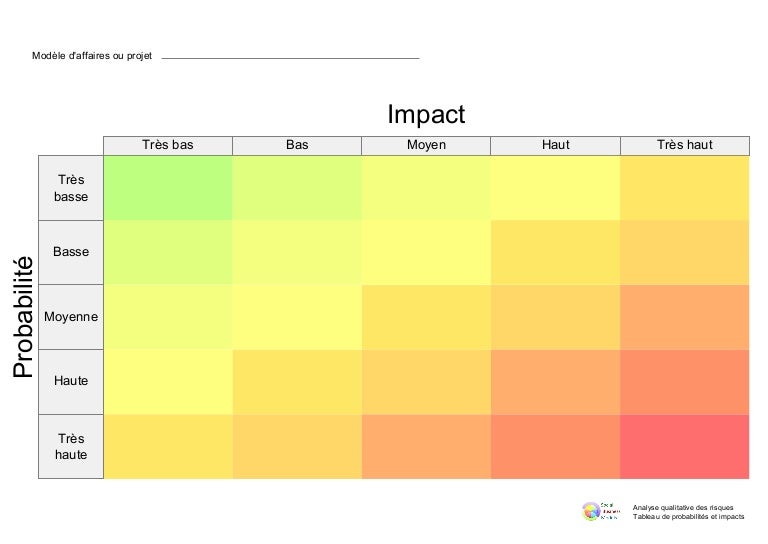The height and width of the screenshot is (544, 768).
Task: Select the 'Moyen' impact column header
Action: [426, 145]
